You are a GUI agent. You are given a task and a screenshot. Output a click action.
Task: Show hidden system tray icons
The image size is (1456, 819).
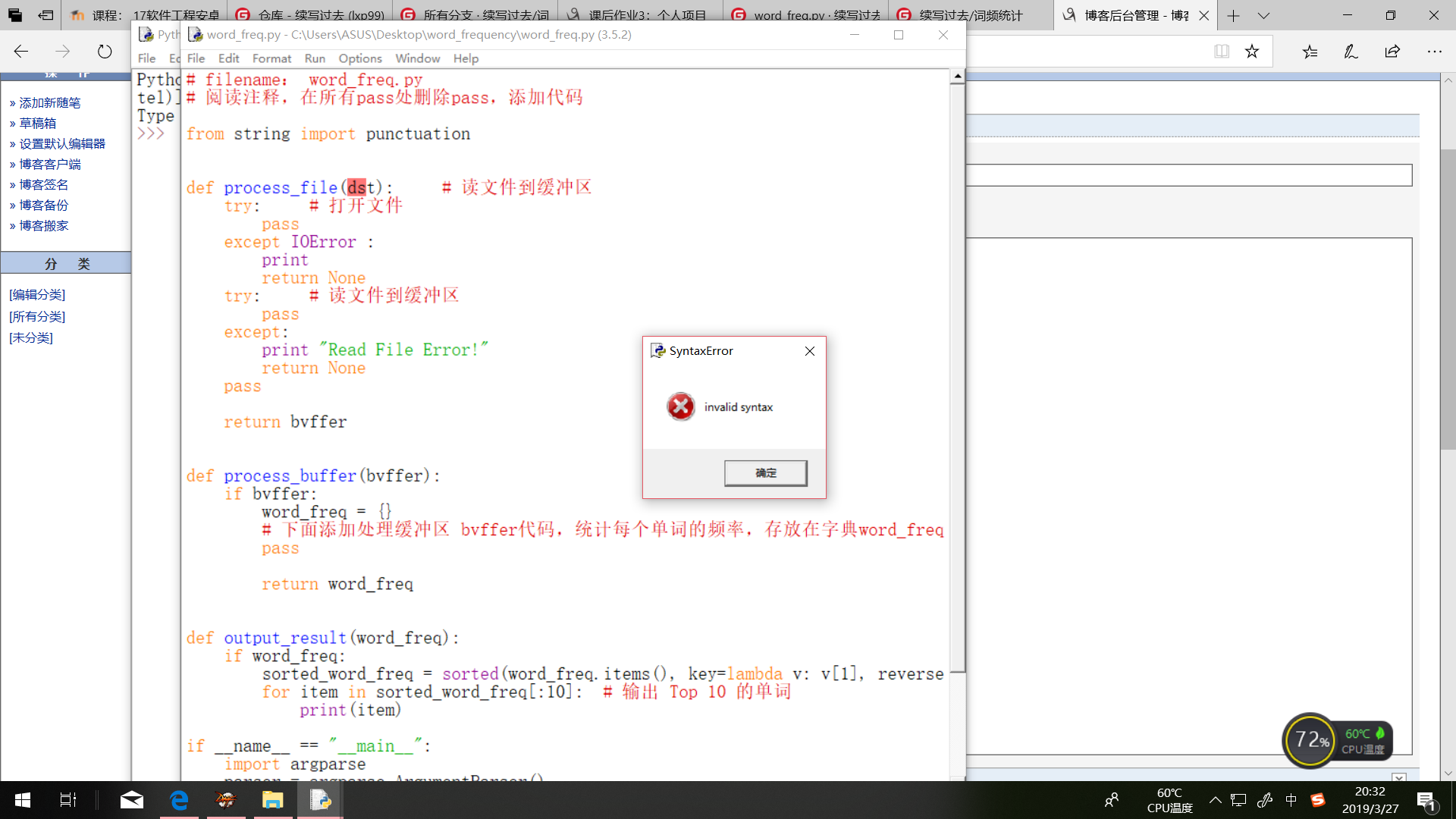pyautogui.click(x=1215, y=799)
